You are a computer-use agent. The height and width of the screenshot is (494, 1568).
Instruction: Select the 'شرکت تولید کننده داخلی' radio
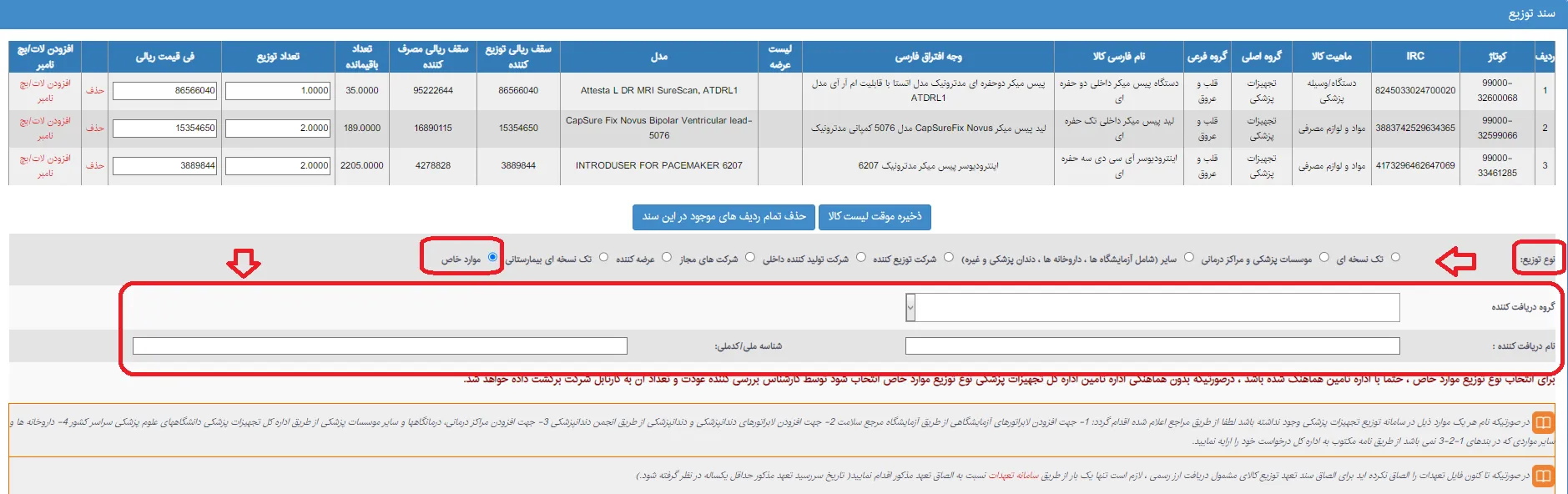[x=861, y=257]
